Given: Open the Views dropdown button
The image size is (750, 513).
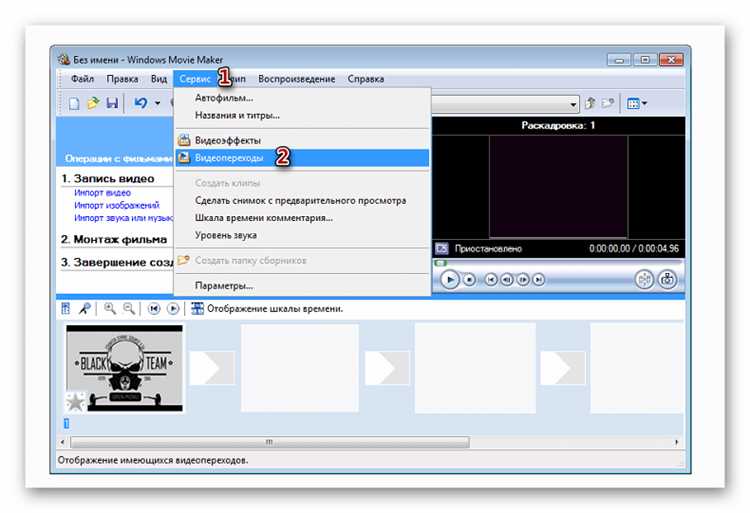Looking at the screenshot, I should [x=637, y=103].
